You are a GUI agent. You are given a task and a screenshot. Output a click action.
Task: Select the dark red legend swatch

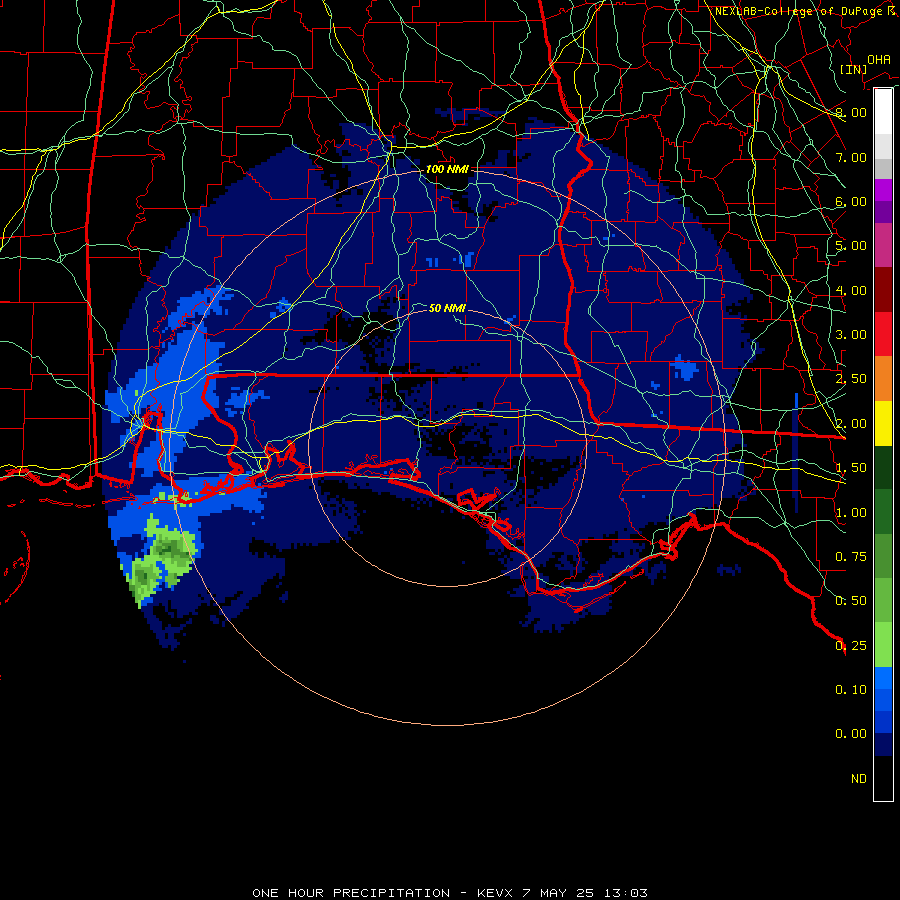(883, 290)
